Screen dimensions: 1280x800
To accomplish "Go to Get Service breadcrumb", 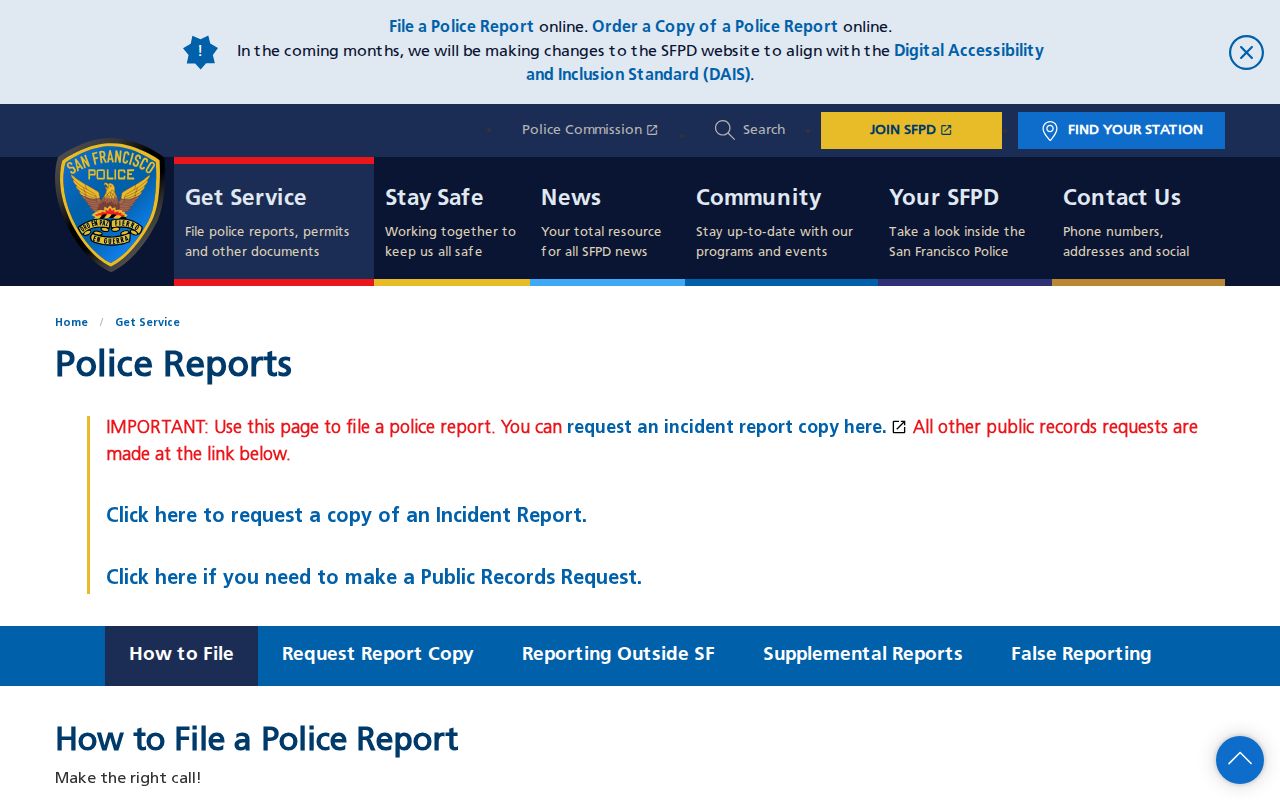I will pyautogui.click(x=147, y=322).
